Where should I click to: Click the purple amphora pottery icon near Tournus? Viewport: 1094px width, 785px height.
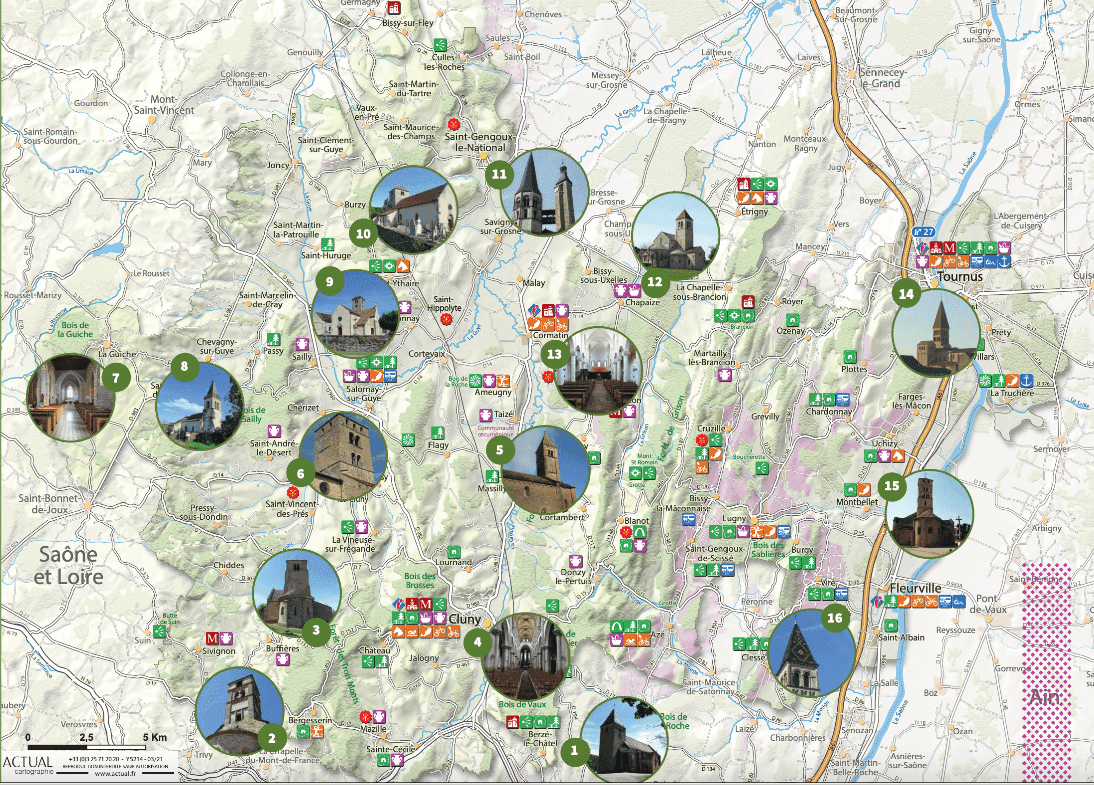922,261
